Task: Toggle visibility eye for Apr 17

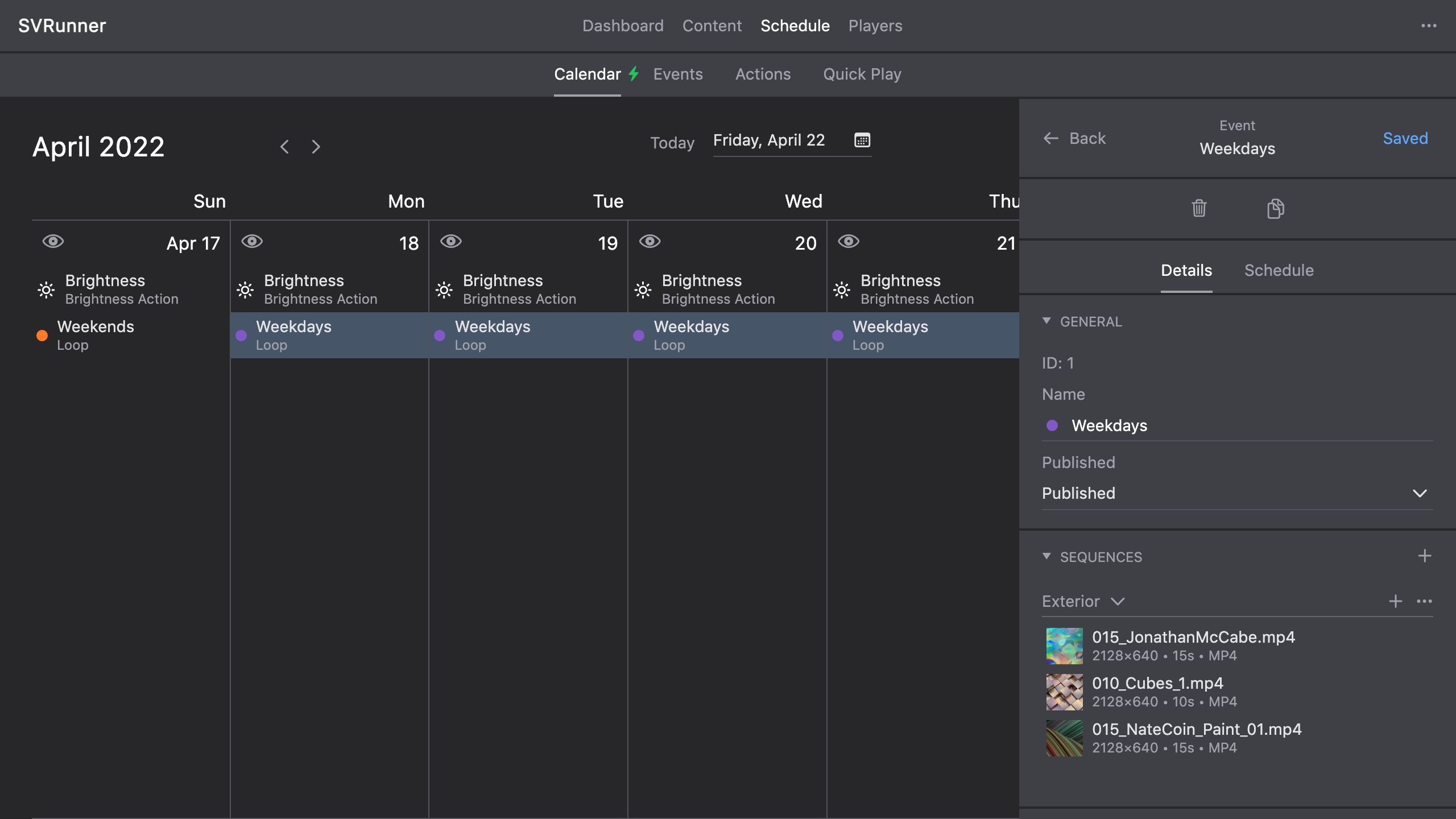Action: [x=53, y=241]
